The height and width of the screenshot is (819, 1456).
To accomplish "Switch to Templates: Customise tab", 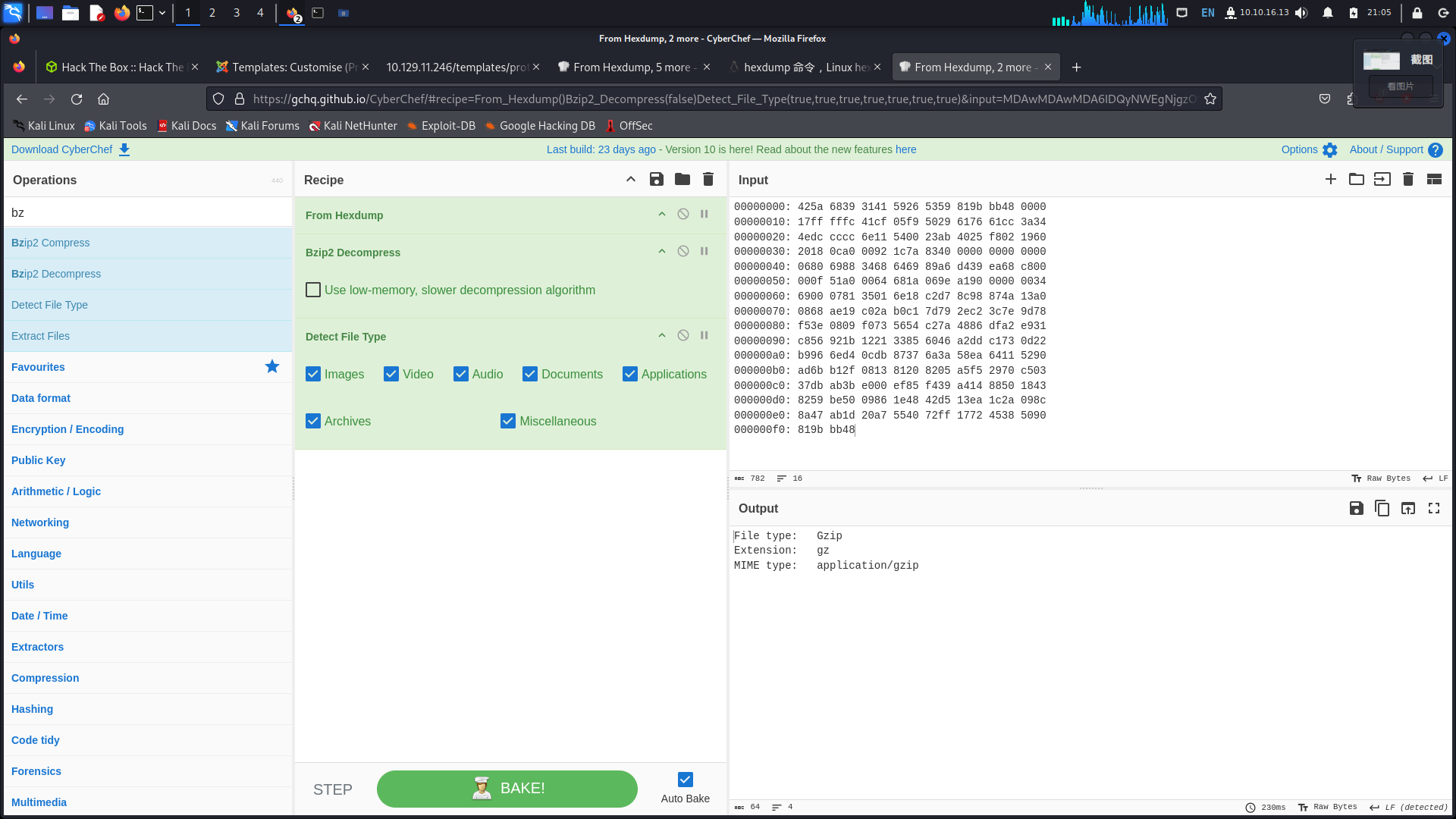I will click(292, 67).
